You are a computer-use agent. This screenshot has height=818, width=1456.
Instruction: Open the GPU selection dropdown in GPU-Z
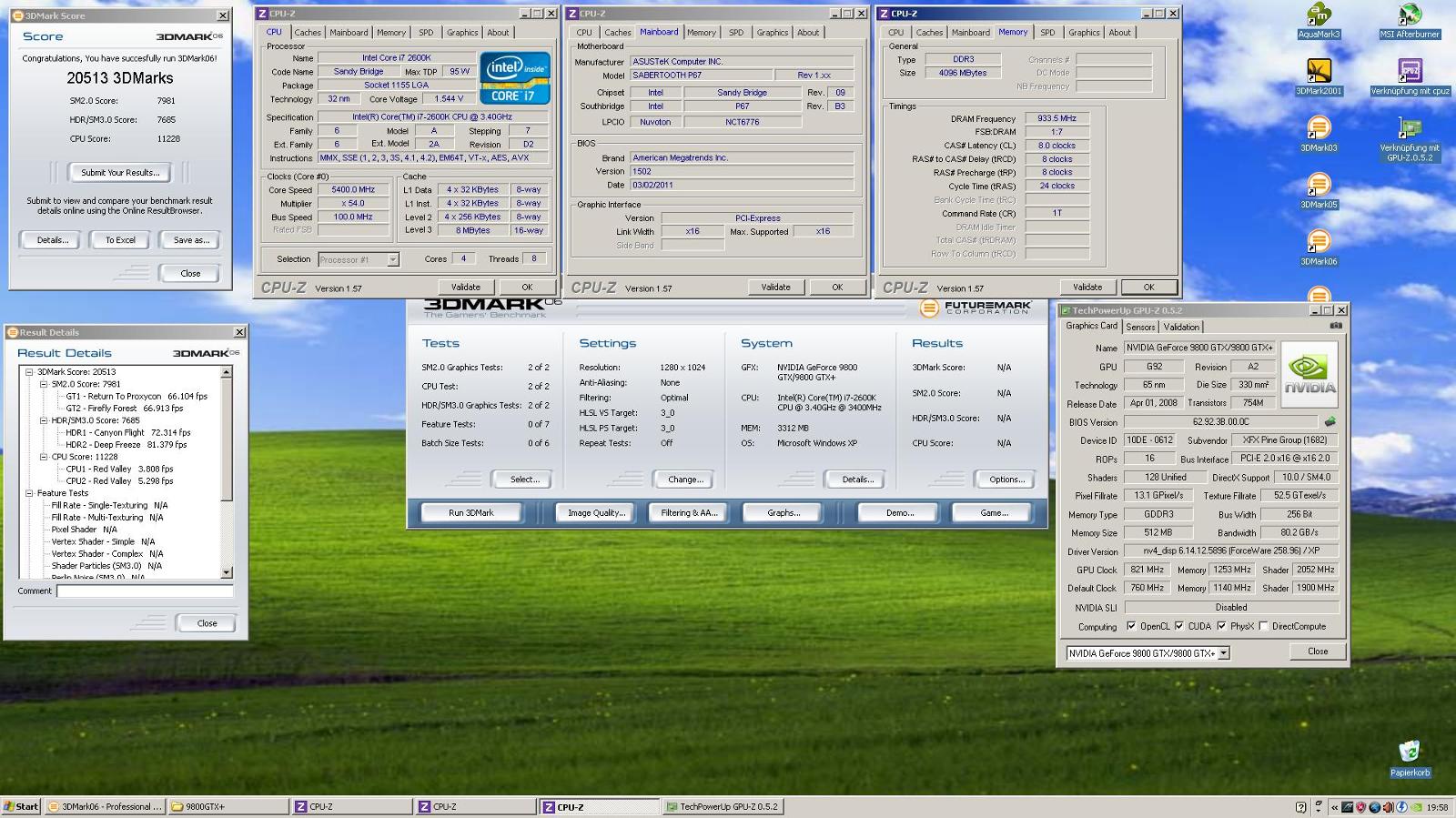[1224, 653]
